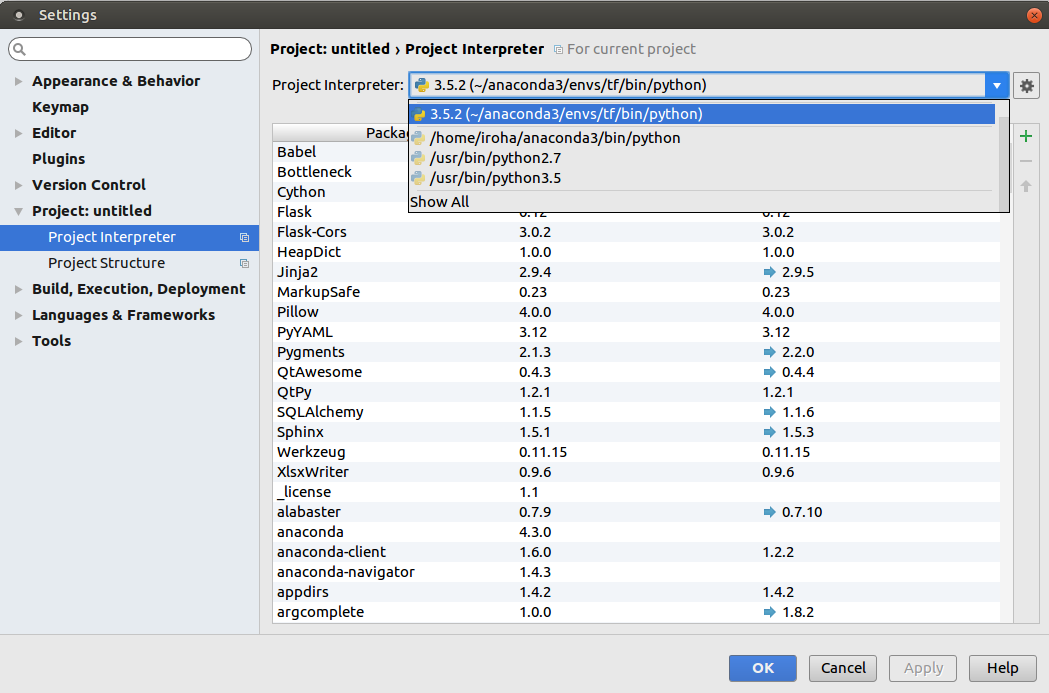Open Plugins settings page
Viewport: 1049px width, 693px height.
[59, 159]
